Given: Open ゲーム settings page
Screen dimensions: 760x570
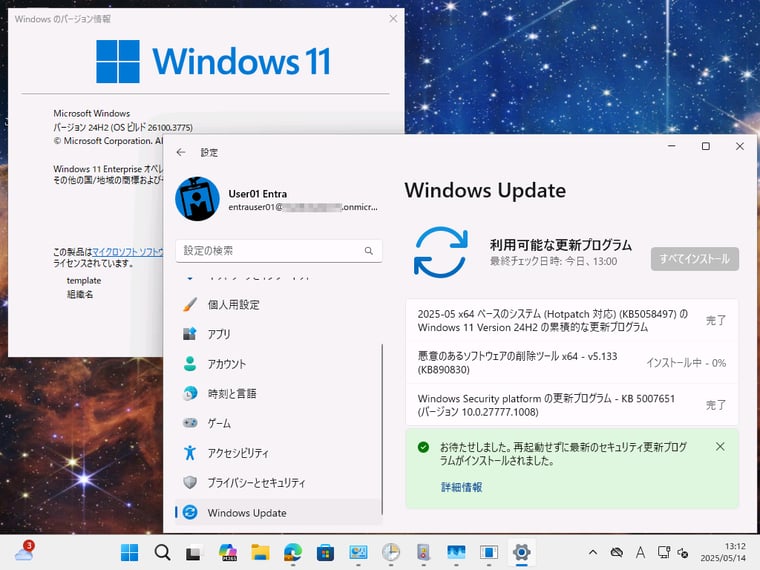Looking at the screenshot, I should click(x=279, y=423).
